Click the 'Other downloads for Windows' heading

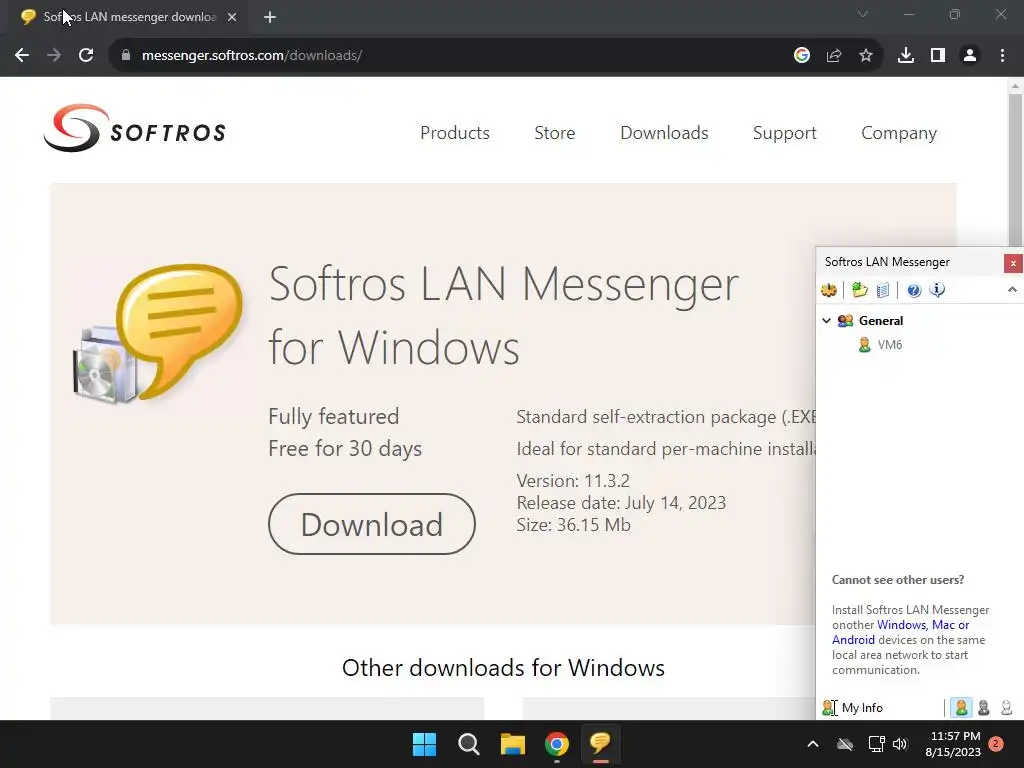[504, 668]
